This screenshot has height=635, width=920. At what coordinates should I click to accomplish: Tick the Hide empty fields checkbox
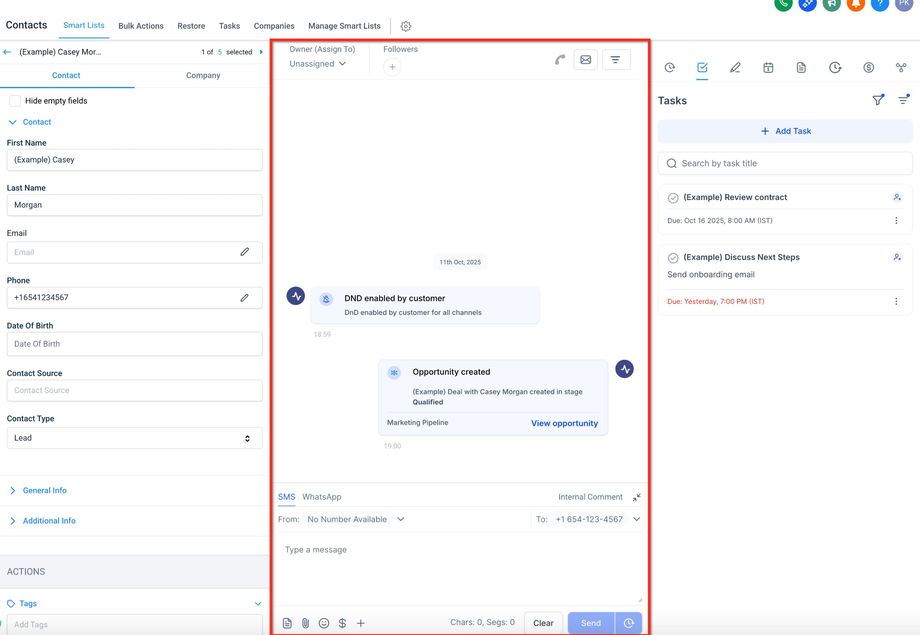click(x=15, y=101)
